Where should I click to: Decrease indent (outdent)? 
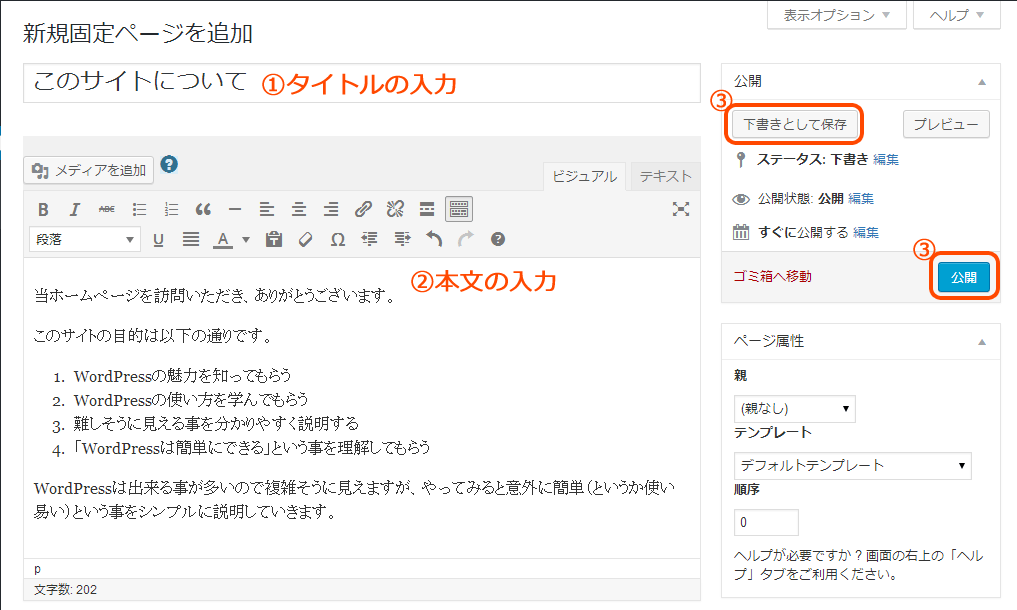point(370,240)
